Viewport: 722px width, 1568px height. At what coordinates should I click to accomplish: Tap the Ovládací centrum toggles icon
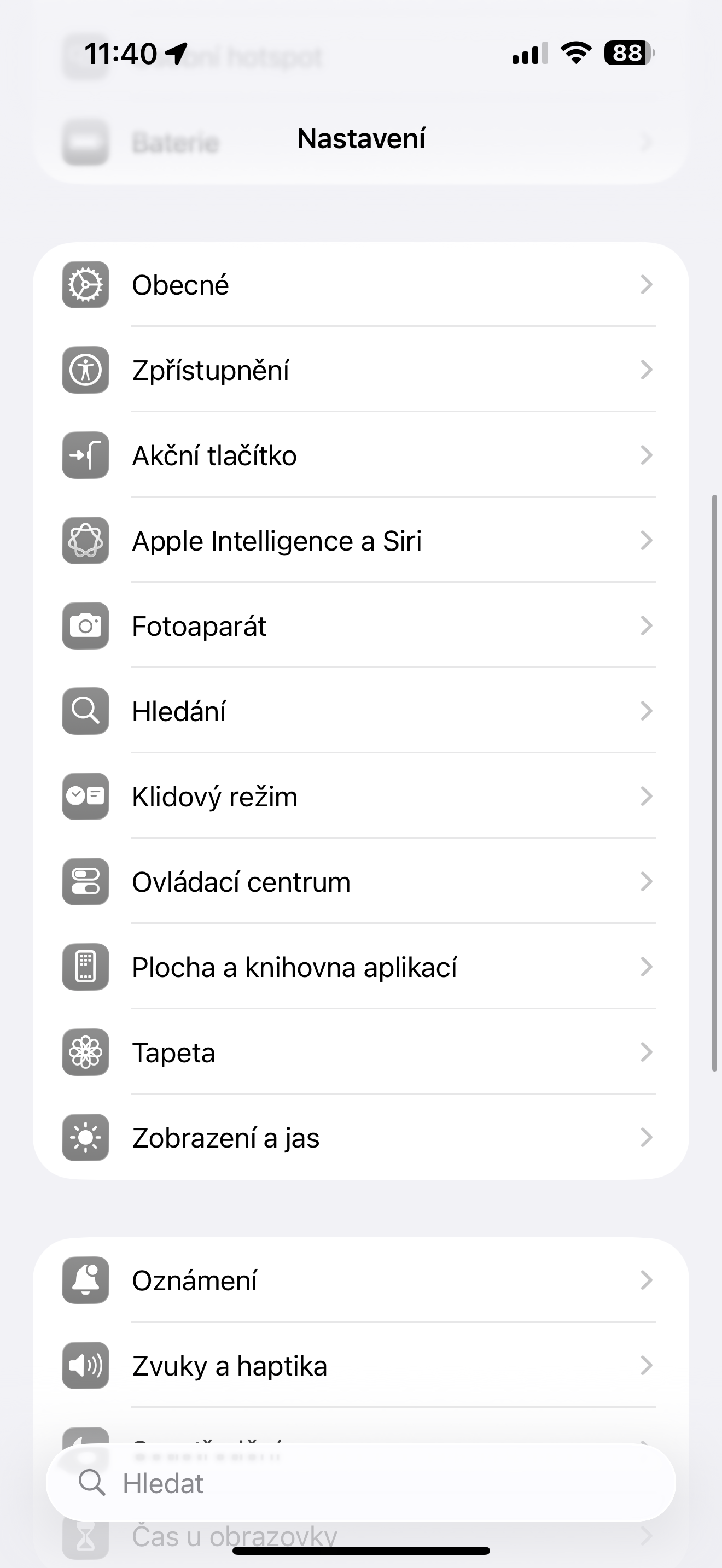tap(86, 881)
